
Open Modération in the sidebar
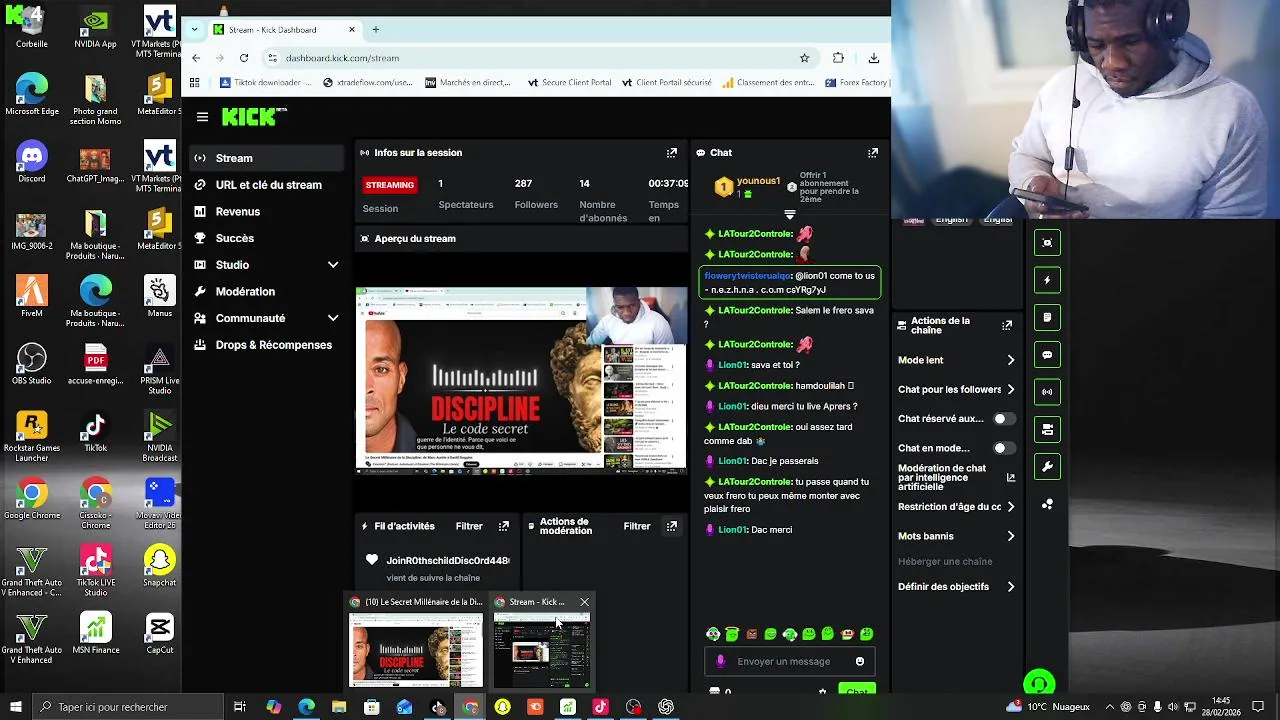point(267,292)
